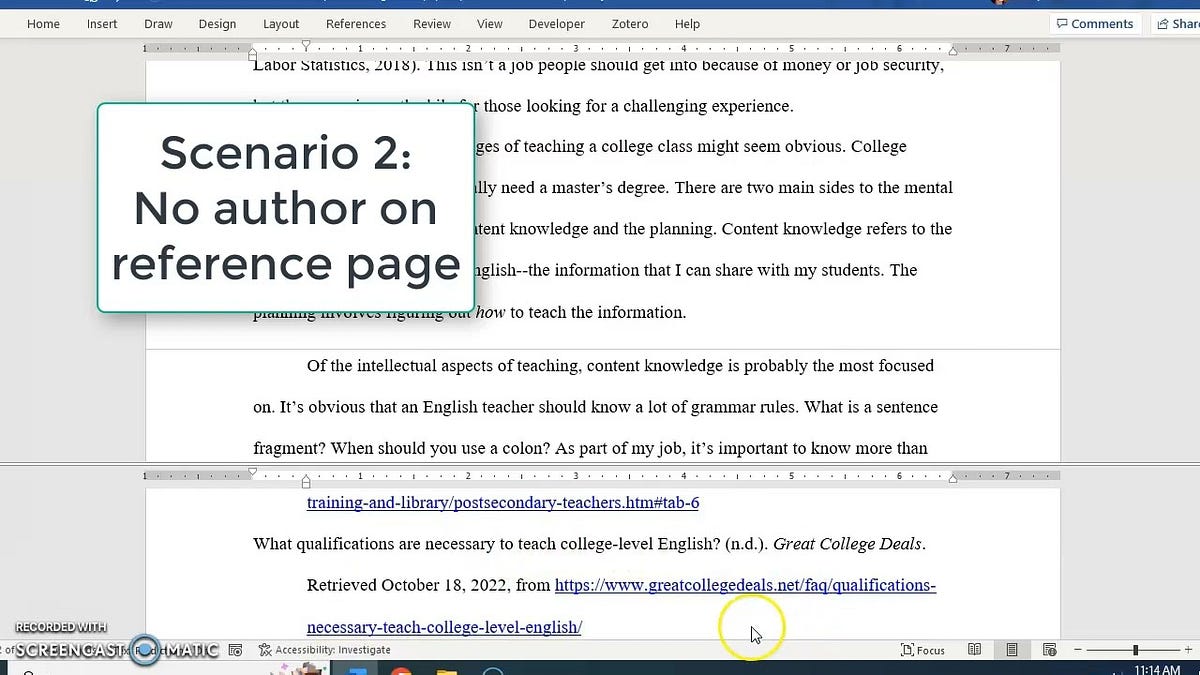Viewport: 1200px width, 675px height.
Task: Switch to the Zotero ribbon tab
Action: [x=629, y=23]
